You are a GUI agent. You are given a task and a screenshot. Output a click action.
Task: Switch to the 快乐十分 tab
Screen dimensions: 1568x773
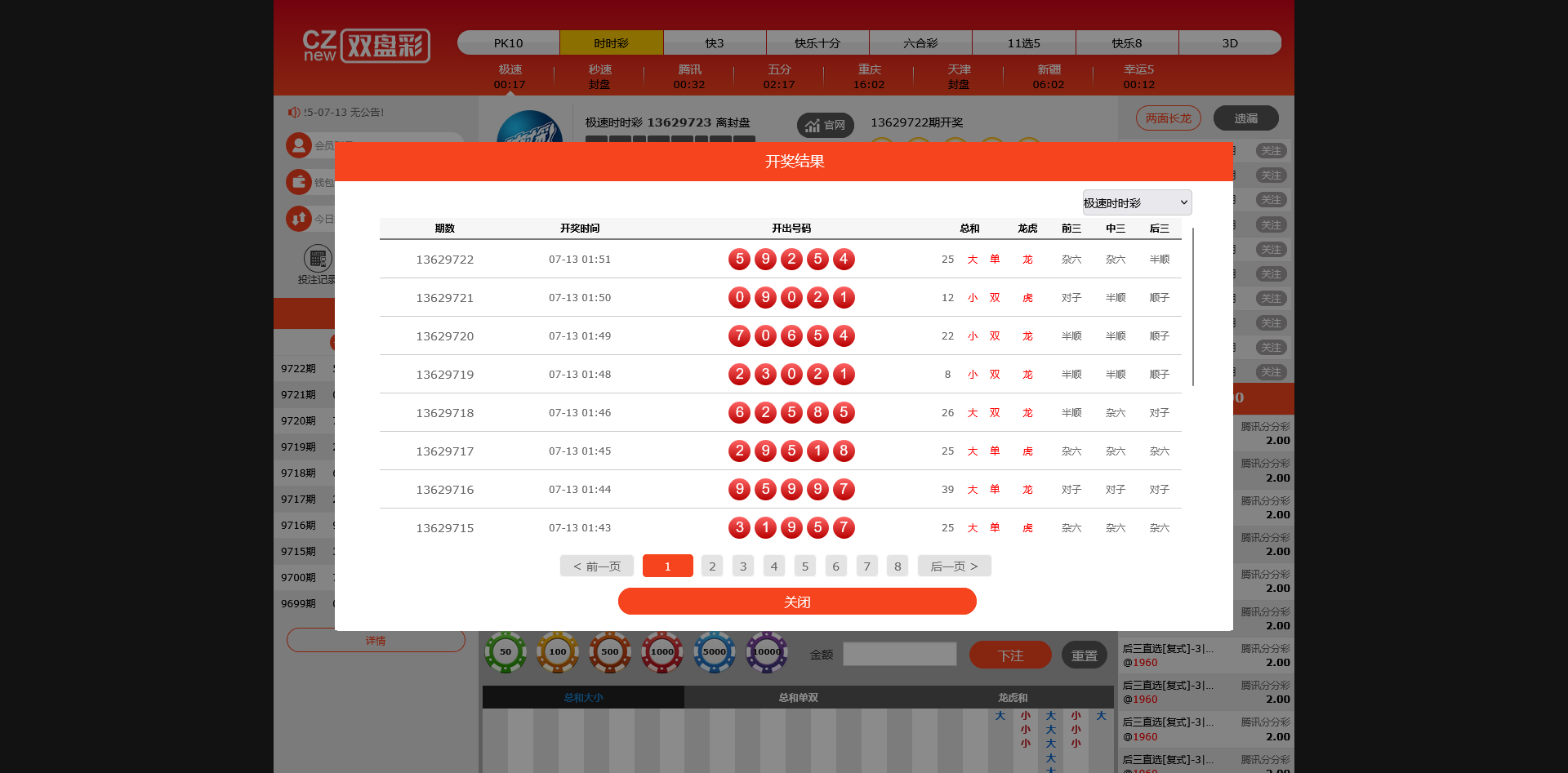pyautogui.click(x=817, y=42)
